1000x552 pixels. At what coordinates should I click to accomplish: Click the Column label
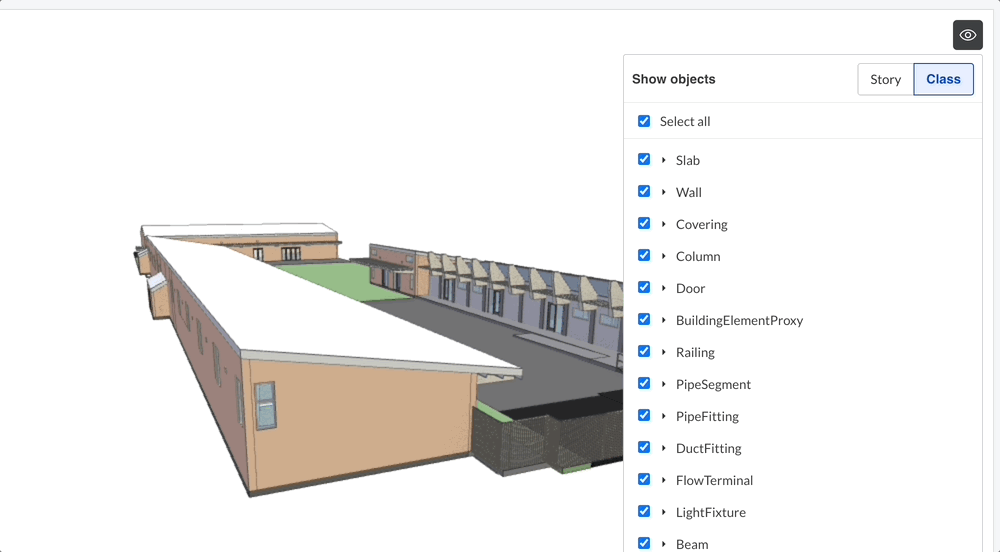coord(698,256)
